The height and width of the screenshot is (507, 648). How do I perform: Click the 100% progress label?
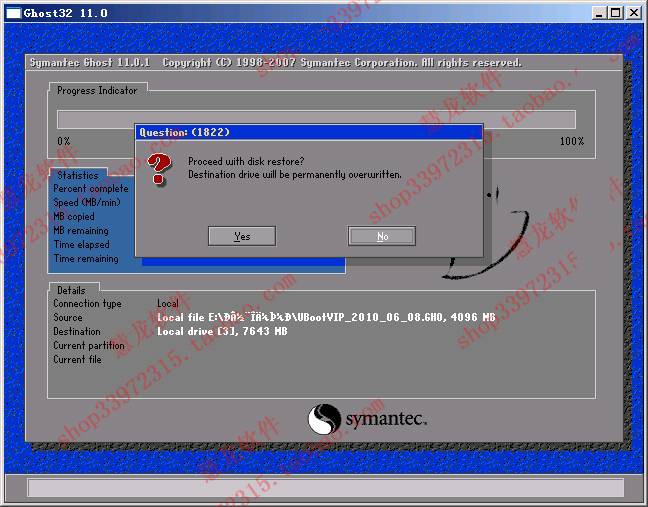coord(571,141)
